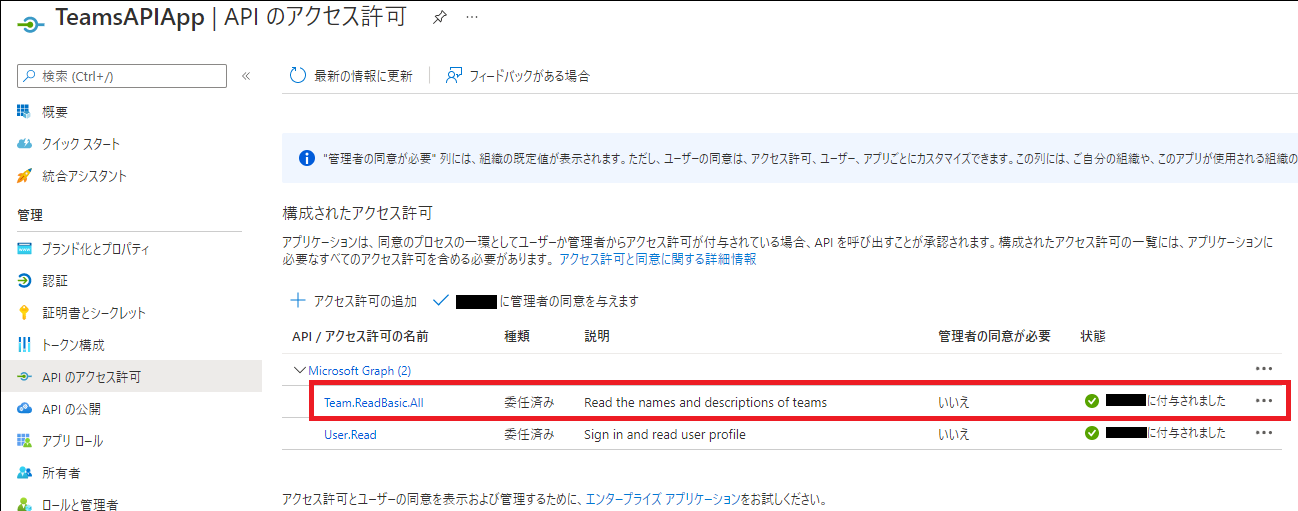Open API の公開 menu item
Screen dimensions: 1298x511
(x=71, y=409)
